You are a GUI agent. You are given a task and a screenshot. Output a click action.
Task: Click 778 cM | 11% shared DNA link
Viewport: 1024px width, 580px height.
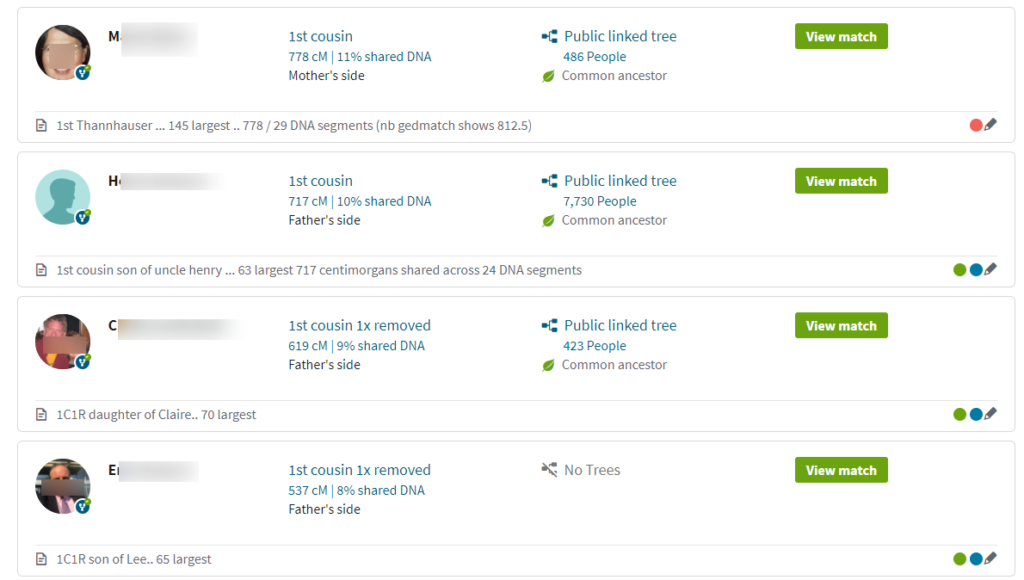click(360, 57)
